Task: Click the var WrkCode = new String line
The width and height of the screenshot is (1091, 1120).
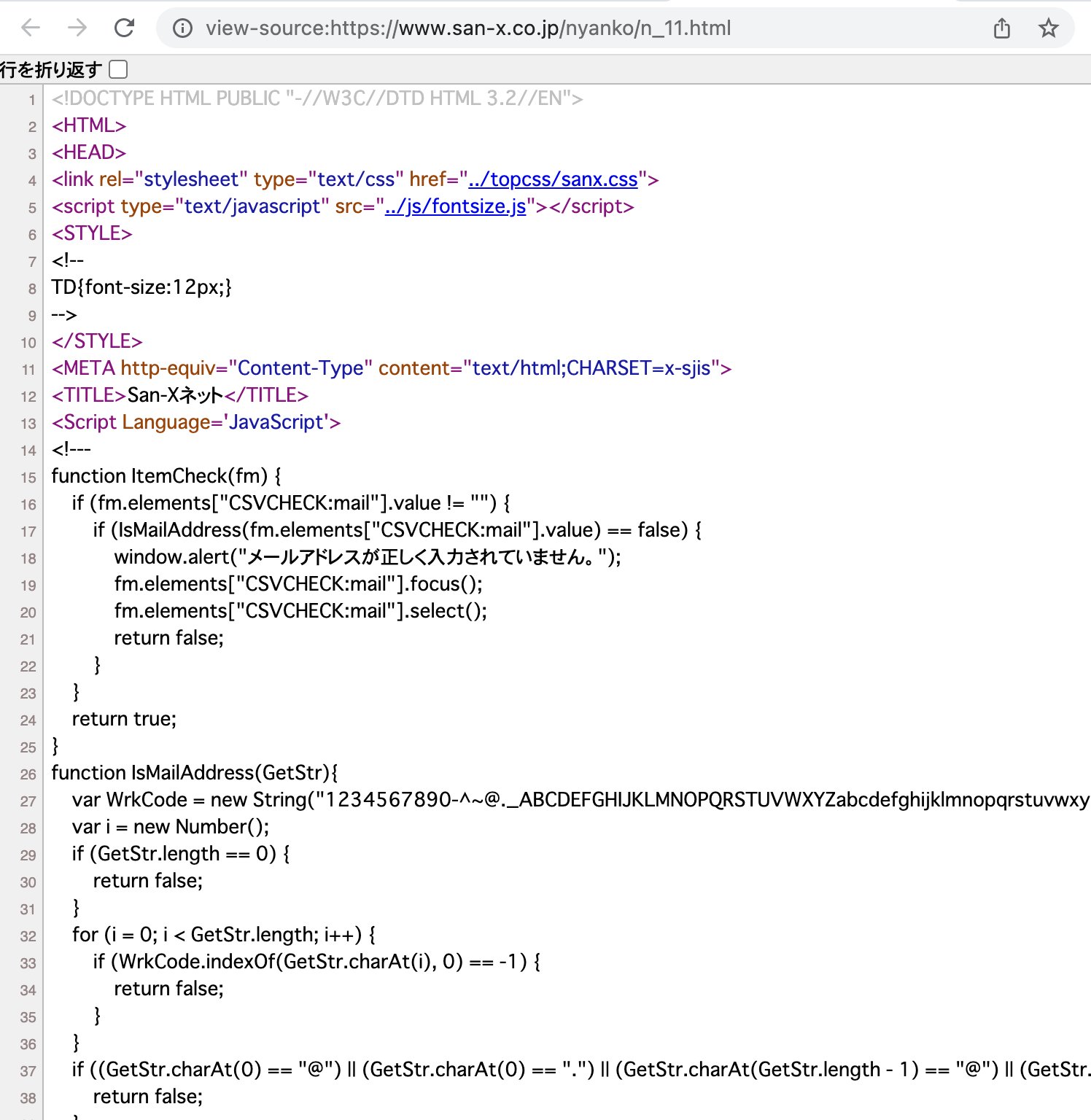Action: tap(581, 800)
